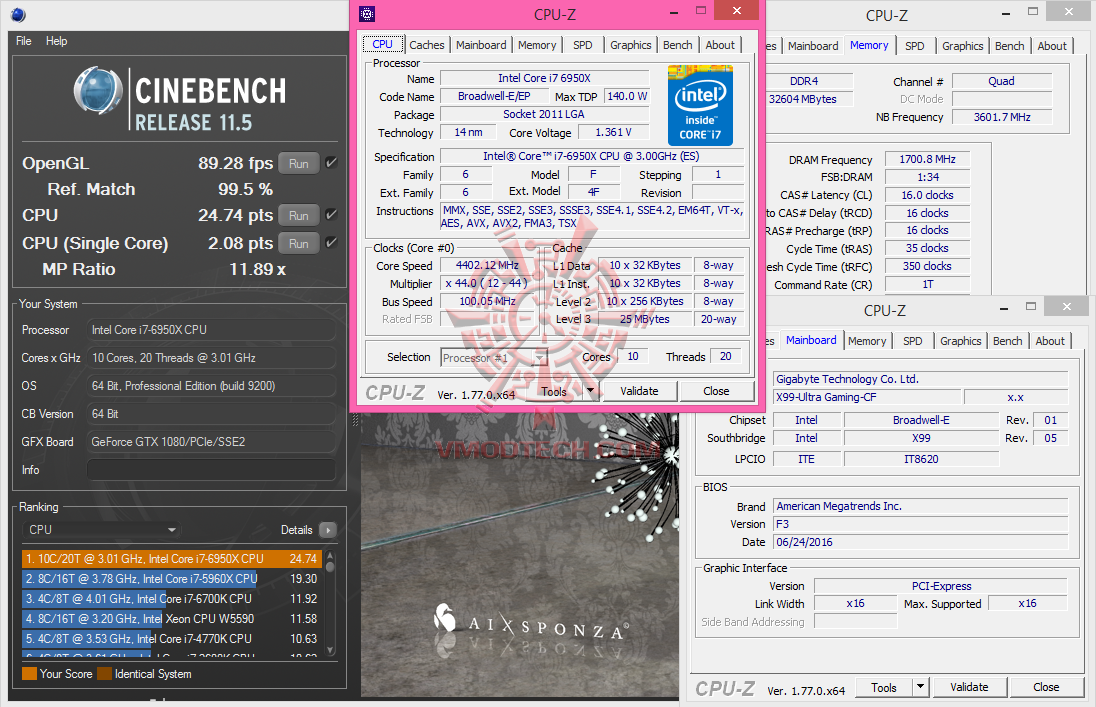Select Mainboard tab in bottom-right CPU-Z window

[x=811, y=340]
